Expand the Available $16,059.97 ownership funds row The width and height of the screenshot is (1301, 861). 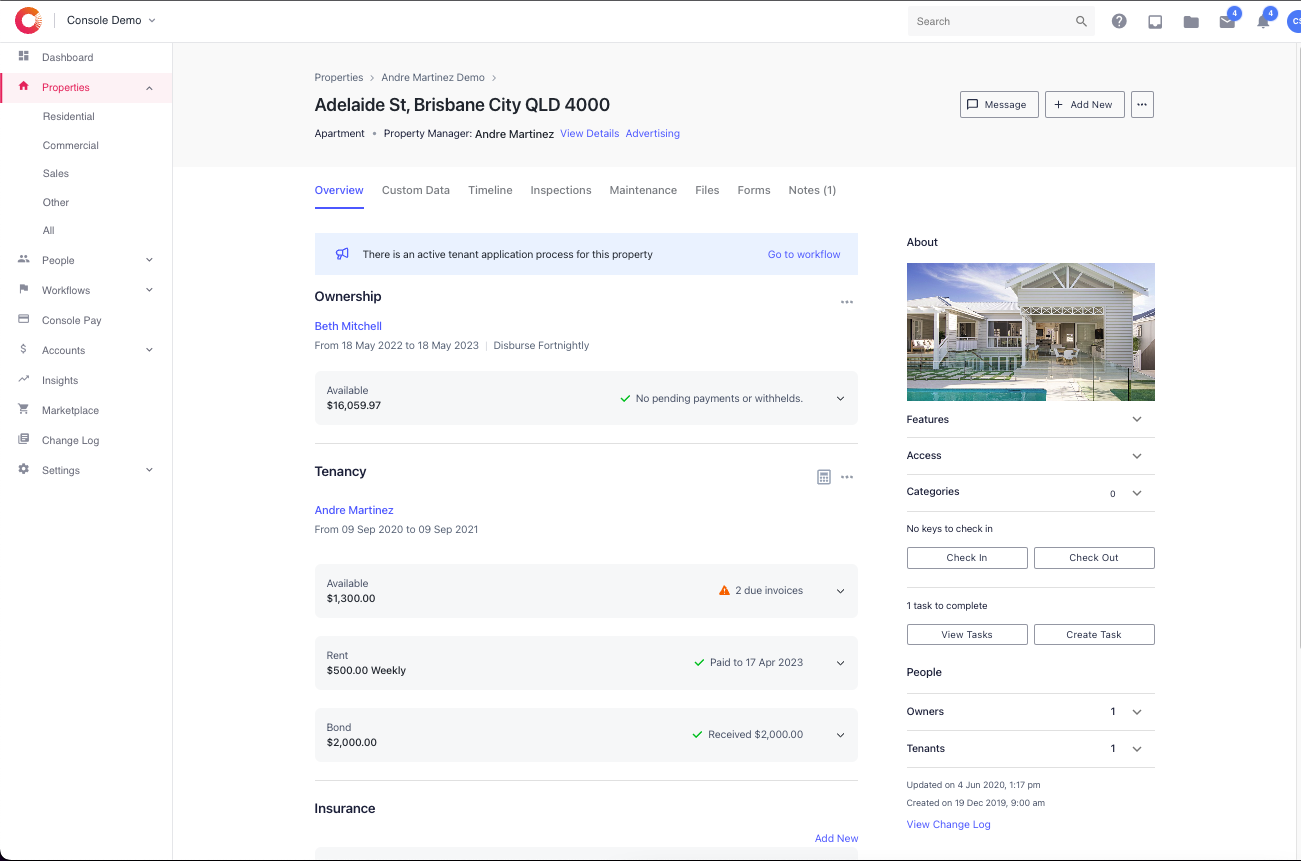(840, 397)
